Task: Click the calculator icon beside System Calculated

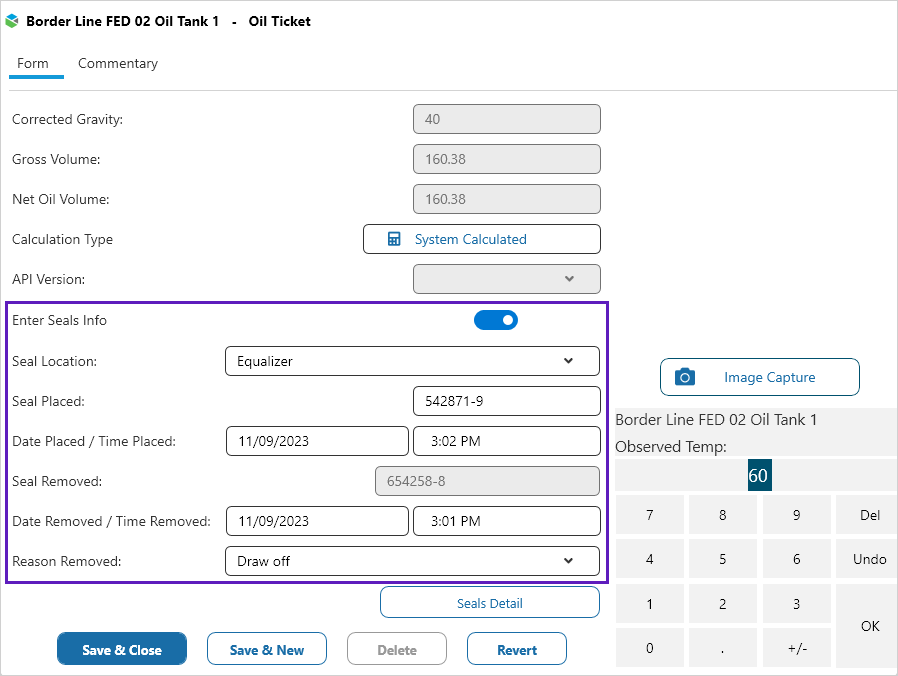Action: (394, 239)
